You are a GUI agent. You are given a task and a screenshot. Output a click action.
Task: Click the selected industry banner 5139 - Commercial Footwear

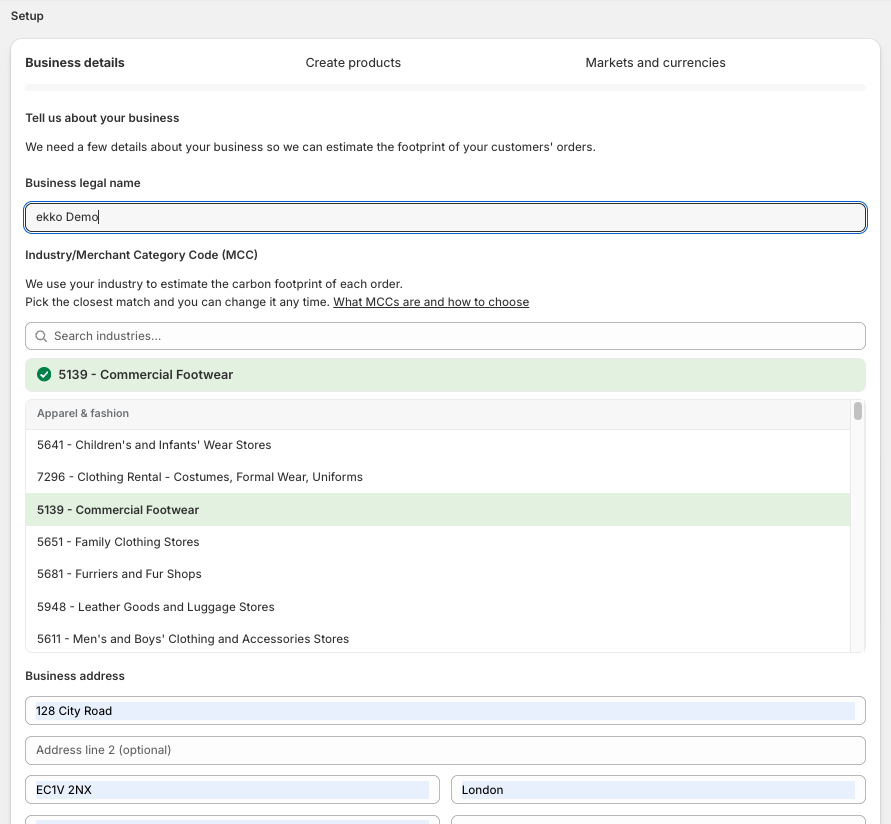pos(446,375)
